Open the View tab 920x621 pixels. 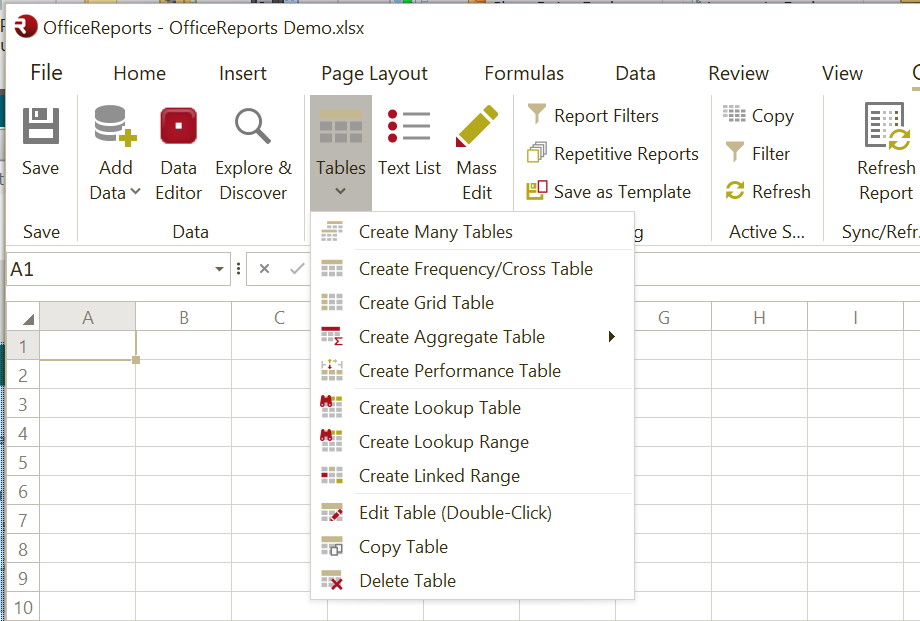(842, 73)
